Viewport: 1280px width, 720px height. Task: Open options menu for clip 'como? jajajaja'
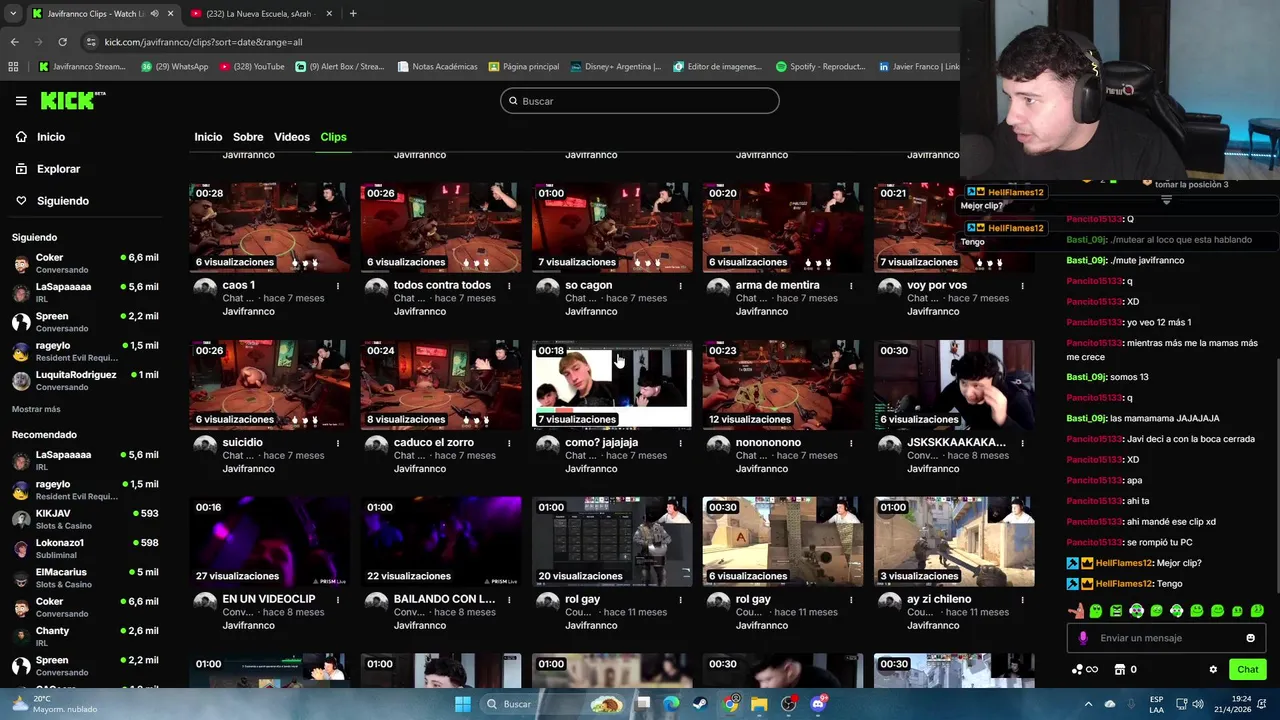[x=680, y=443]
